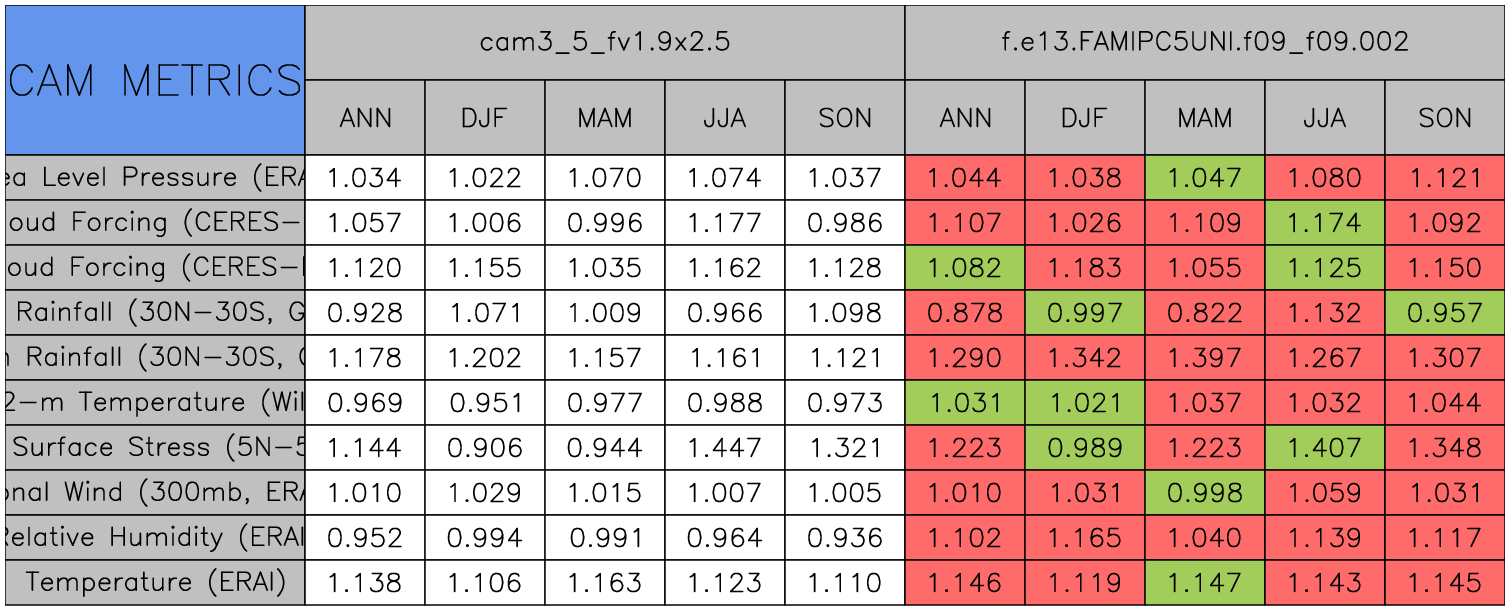Click SON header under cam3_5_fv1.9x2.5
Screen dimensions: 1510x611
pyautogui.click(x=845, y=118)
